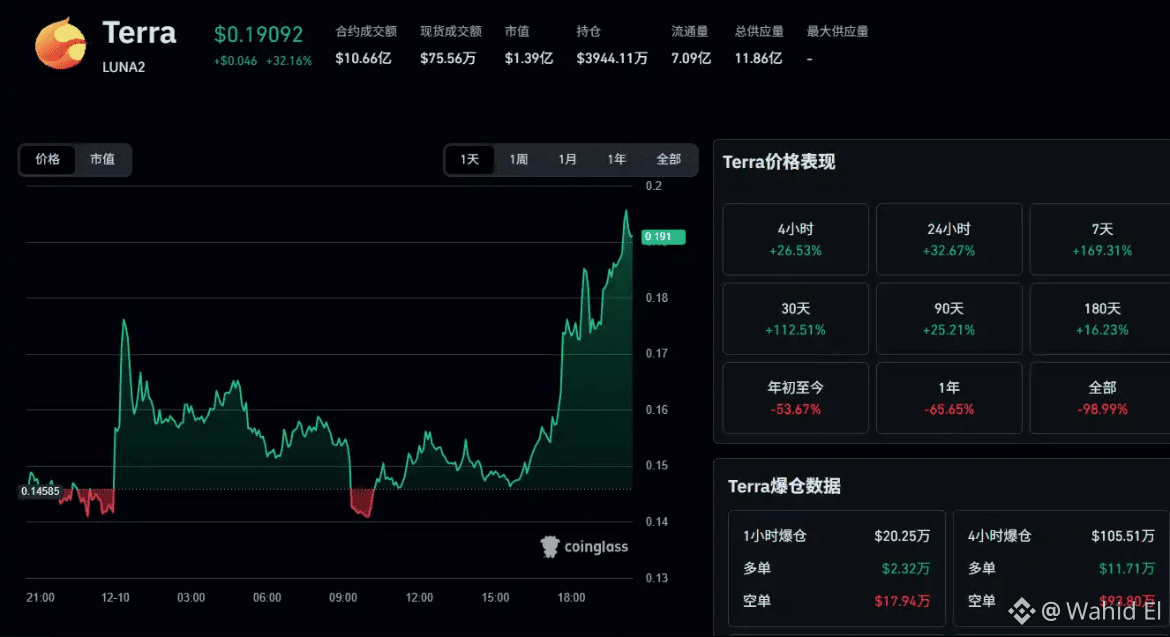Click the 12-10 date axis label
Image resolution: width=1170 pixels, height=637 pixels.
pyautogui.click(x=116, y=597)
